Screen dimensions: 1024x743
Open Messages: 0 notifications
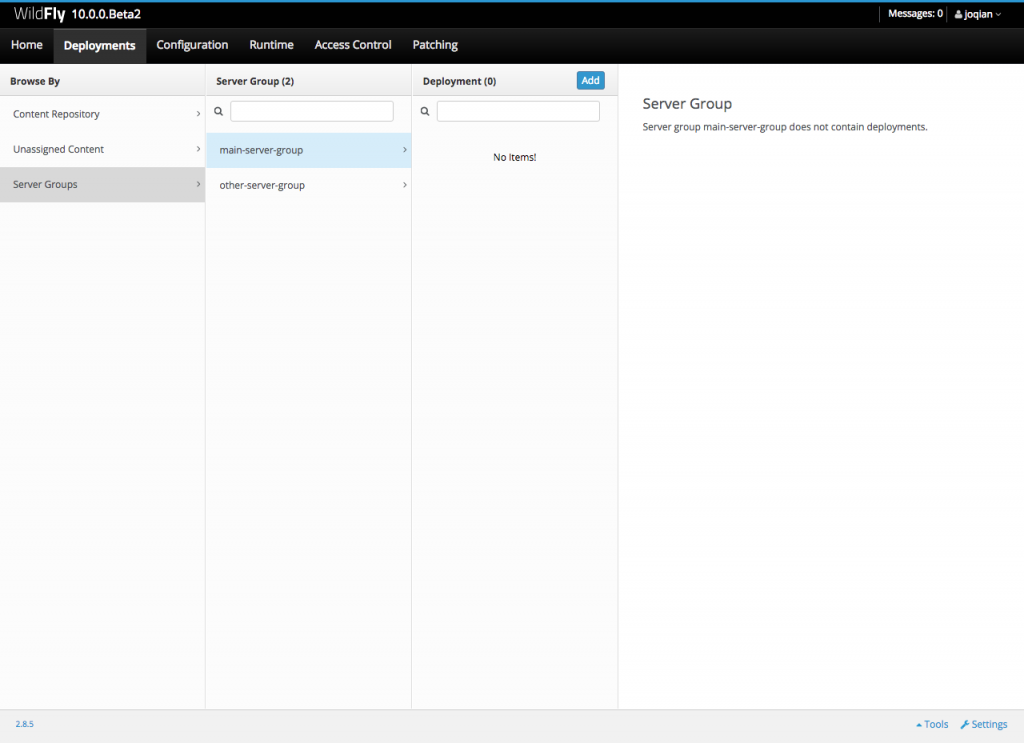click(915, 14)
